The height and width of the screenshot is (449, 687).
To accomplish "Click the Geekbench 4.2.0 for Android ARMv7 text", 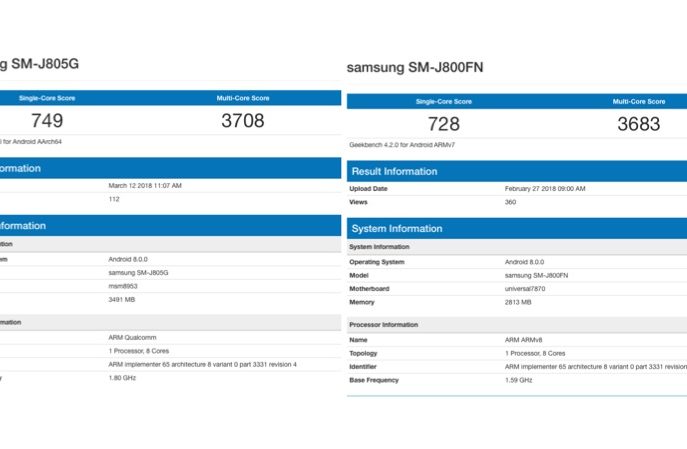I will coord(399,144).
